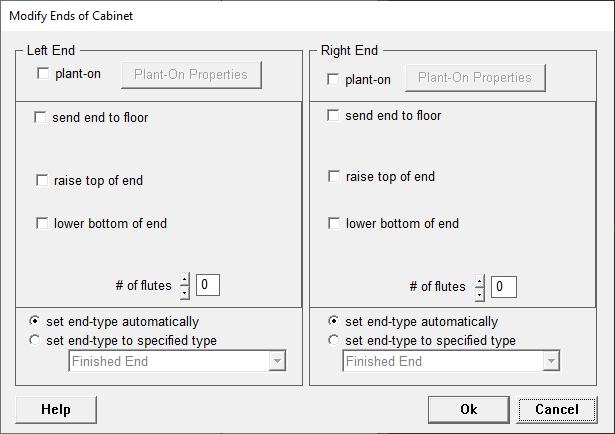615x434 pixels.
Task: Decrease Right End number of flutes
Action: (479, 294)
